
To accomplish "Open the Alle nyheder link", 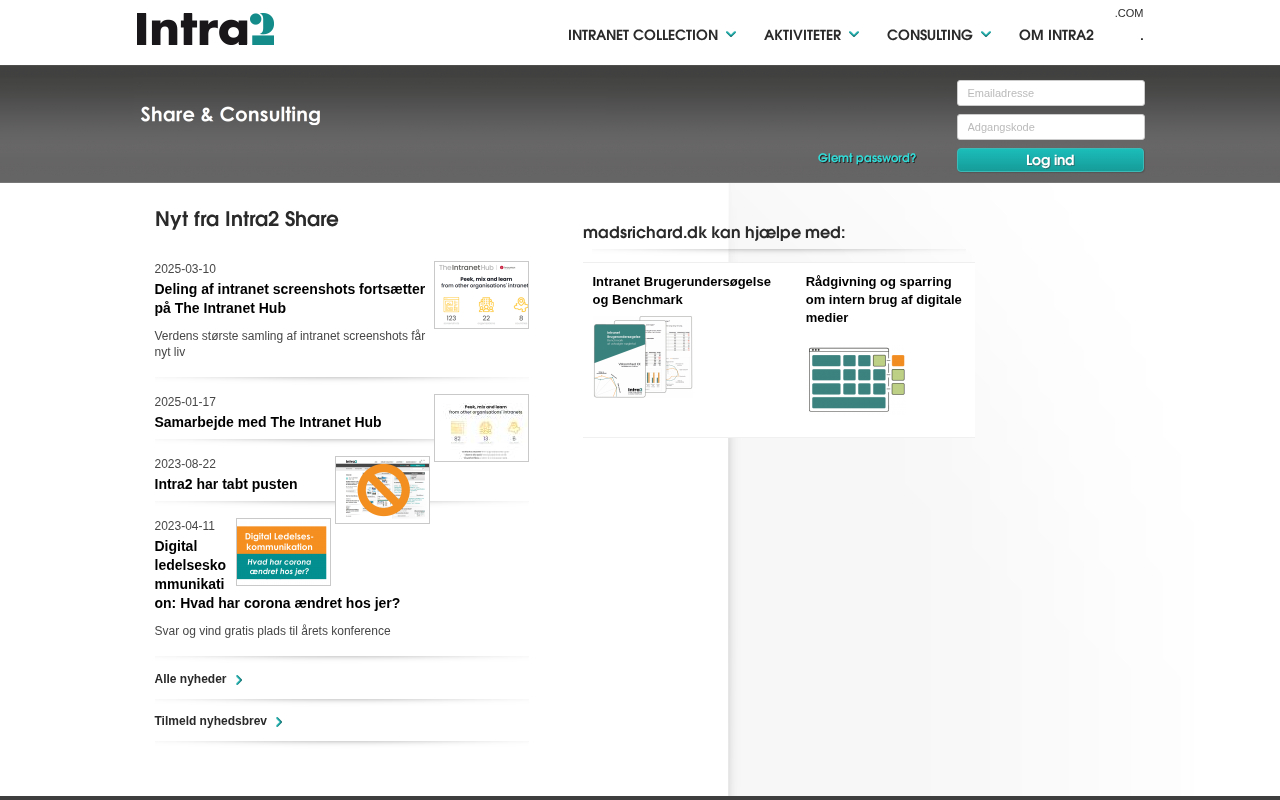I will [x=190, y=679].
